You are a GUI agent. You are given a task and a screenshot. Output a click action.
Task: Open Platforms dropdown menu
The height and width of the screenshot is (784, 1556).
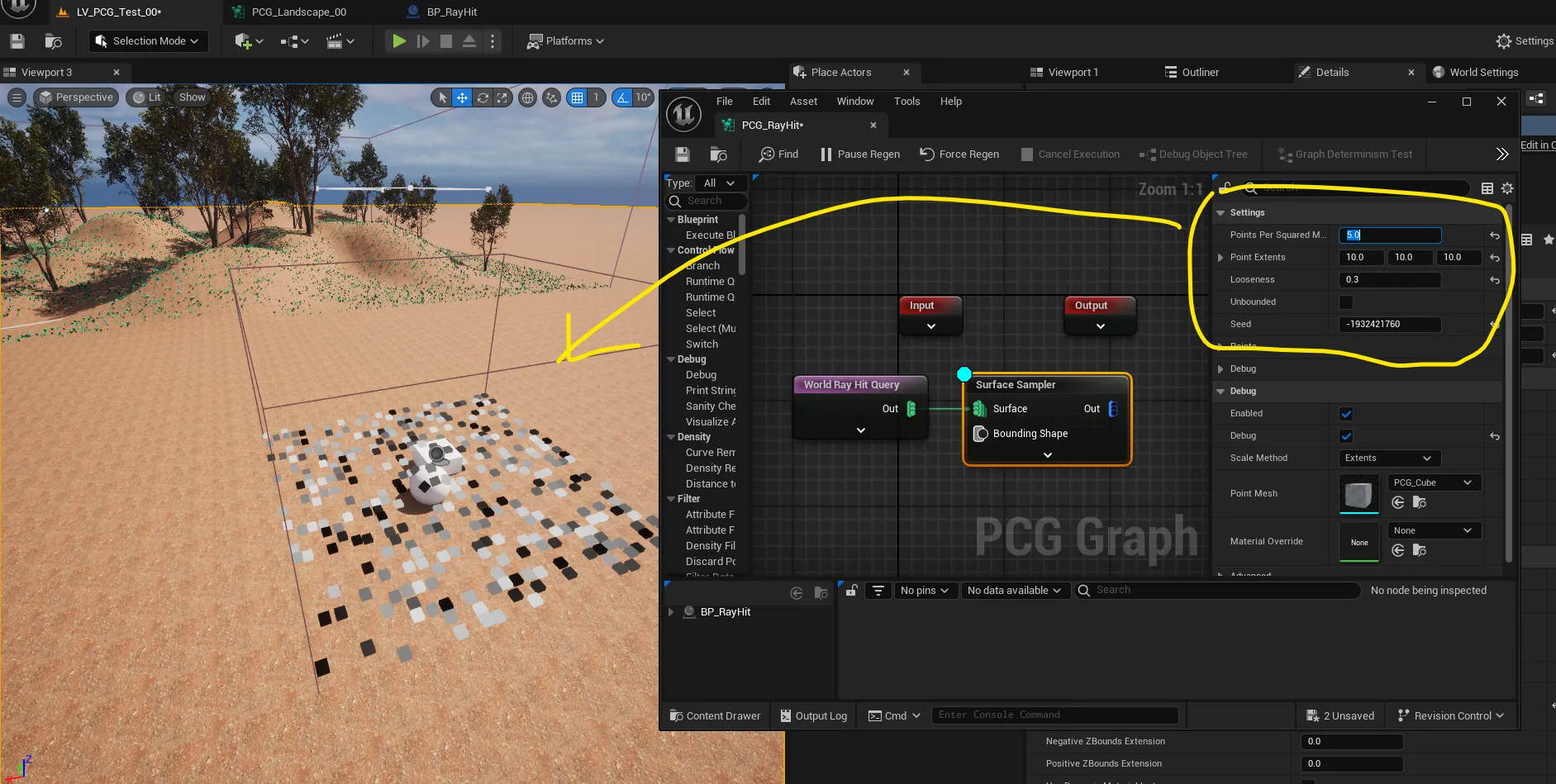pyautogui.click(x=566, y=41)
